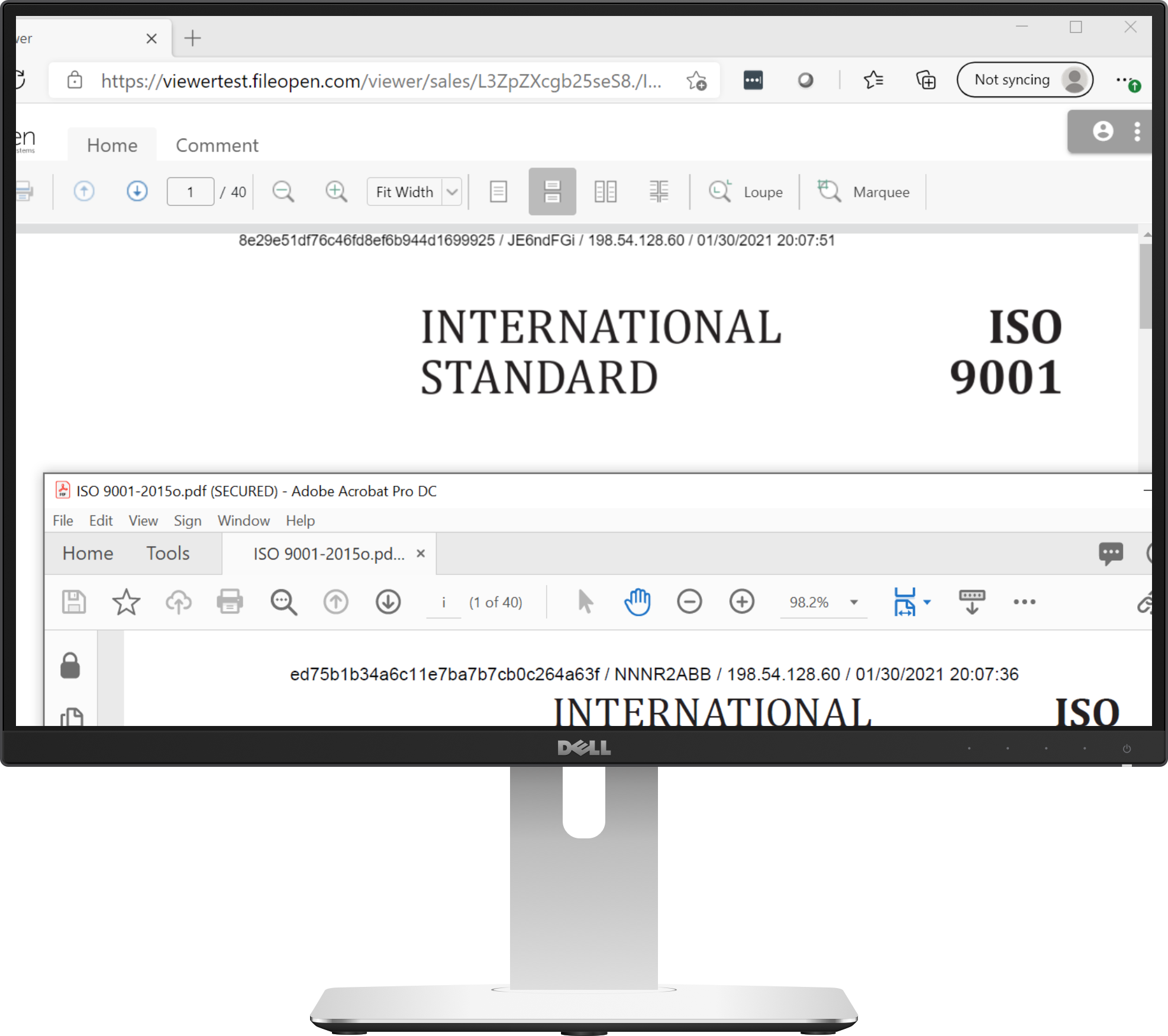Click the web viewer vertical scrollbar thumb
1168x1036 pixels.
pyautogui.click(x=1145, y=286)
